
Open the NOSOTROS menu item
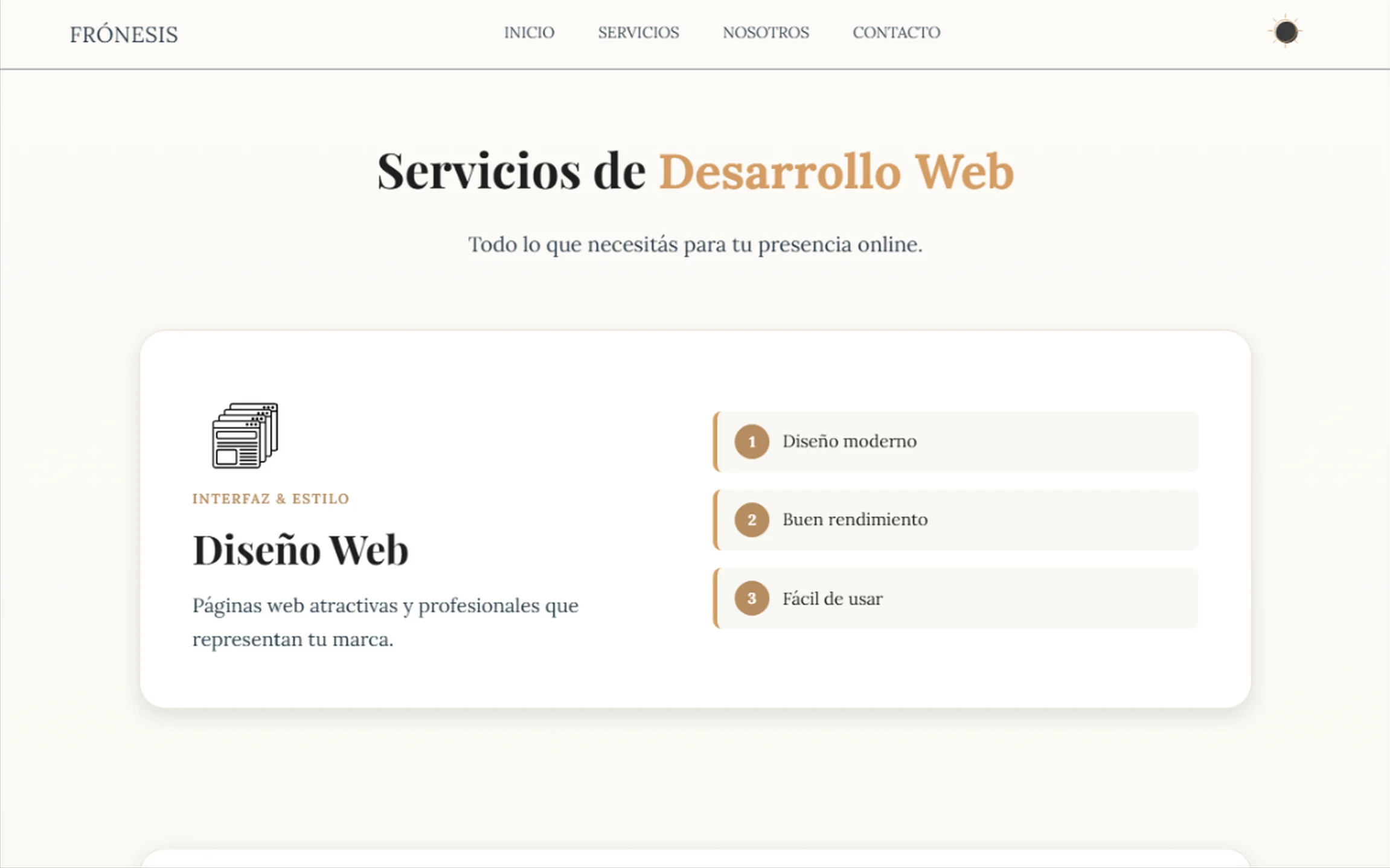(766, 33)
